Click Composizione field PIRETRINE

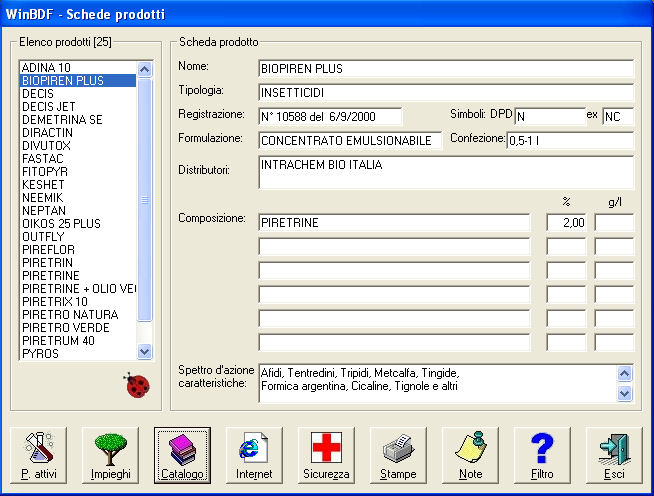coord(394,223)
